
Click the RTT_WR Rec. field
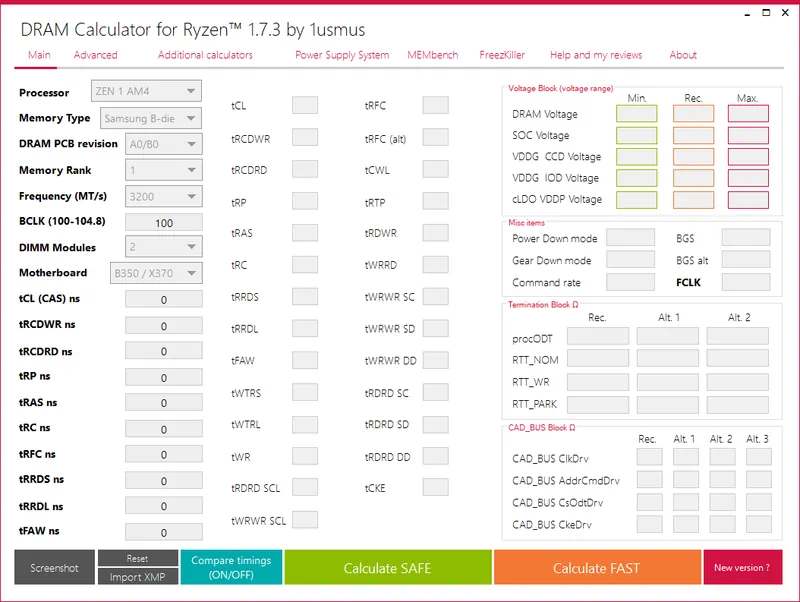598,382
